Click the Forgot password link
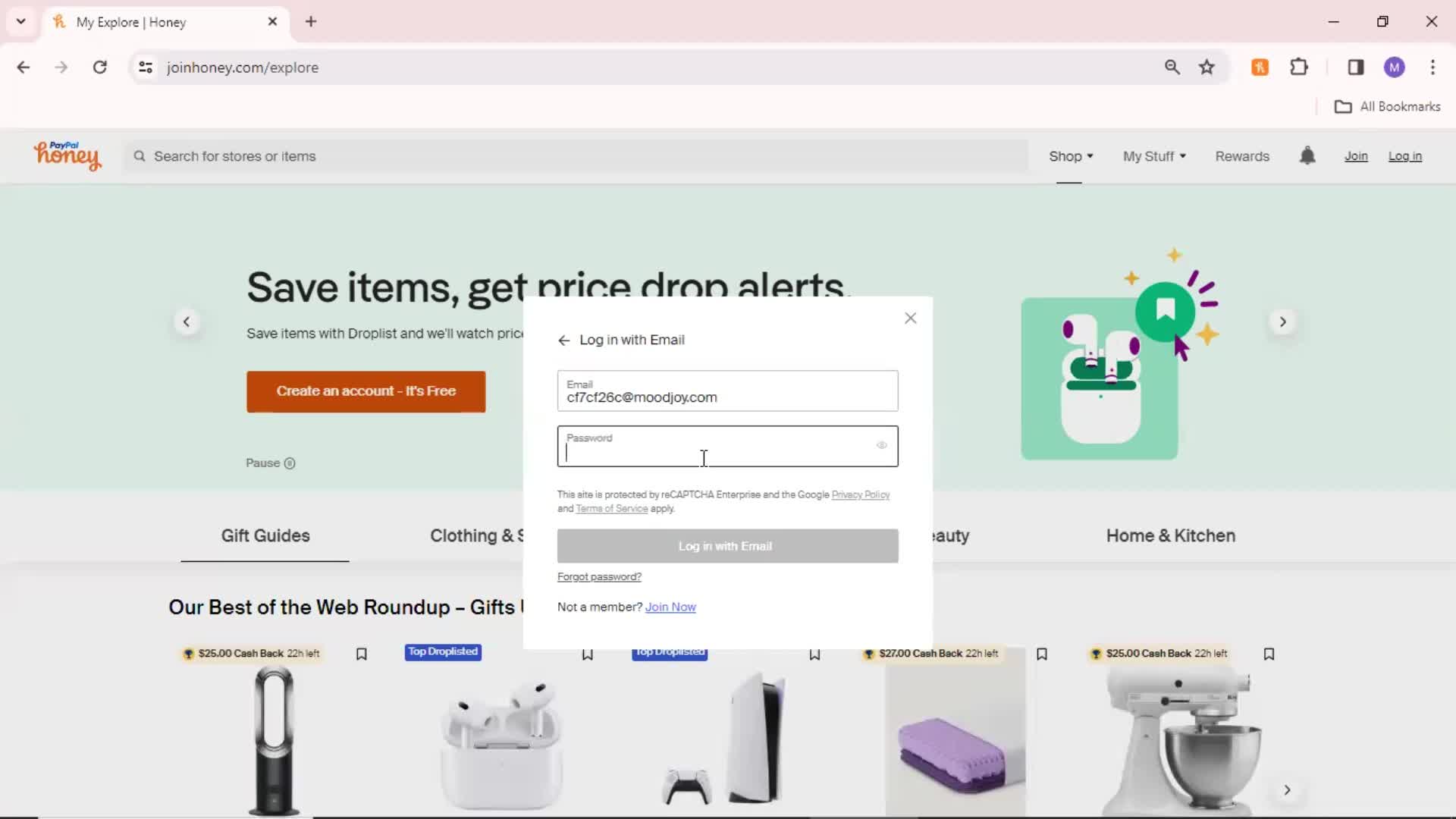The image size is (1456, 819). (599, 576)
